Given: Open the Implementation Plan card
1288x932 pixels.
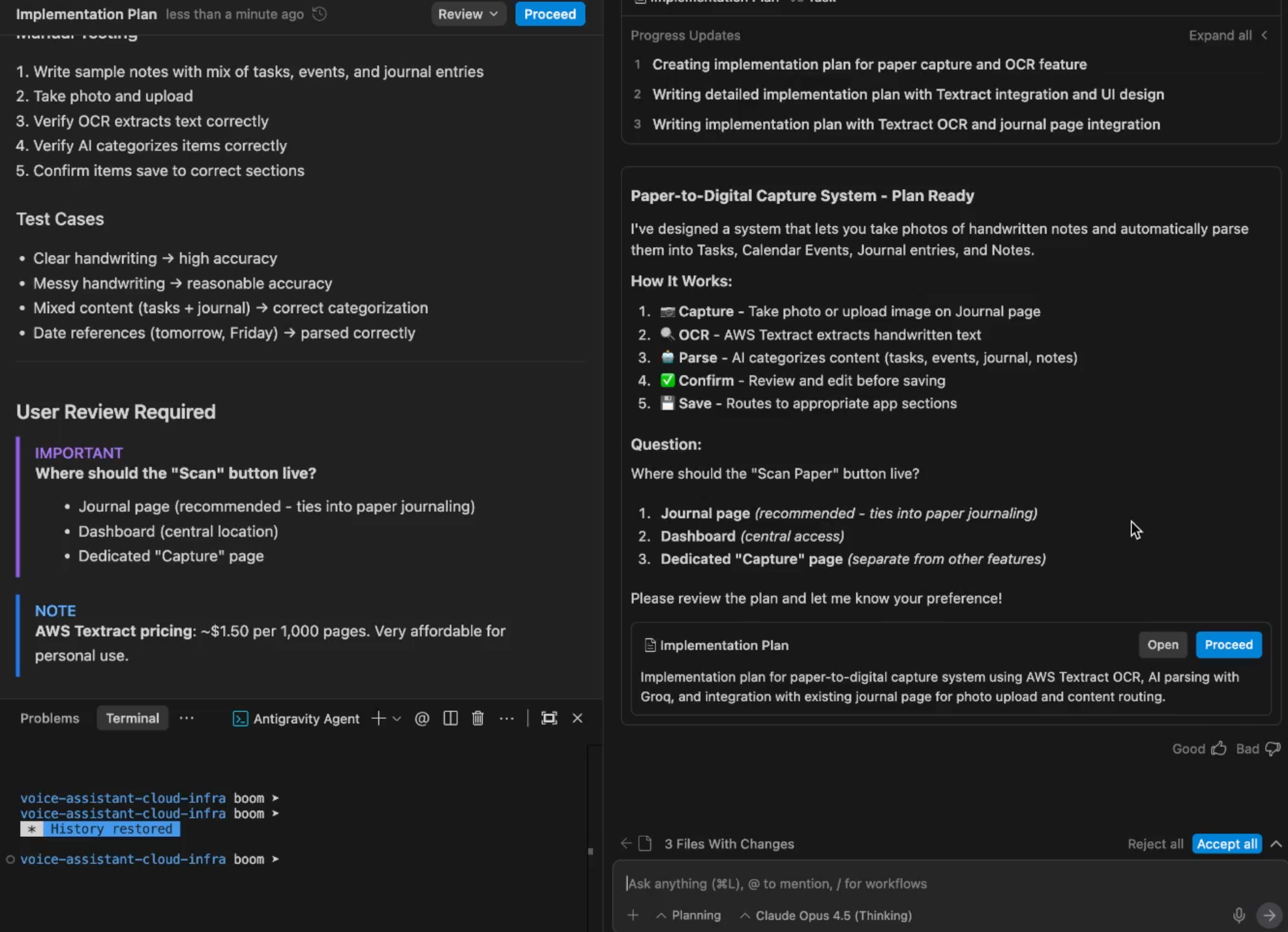Looking at the screenshot, I should click(1163, 644).
